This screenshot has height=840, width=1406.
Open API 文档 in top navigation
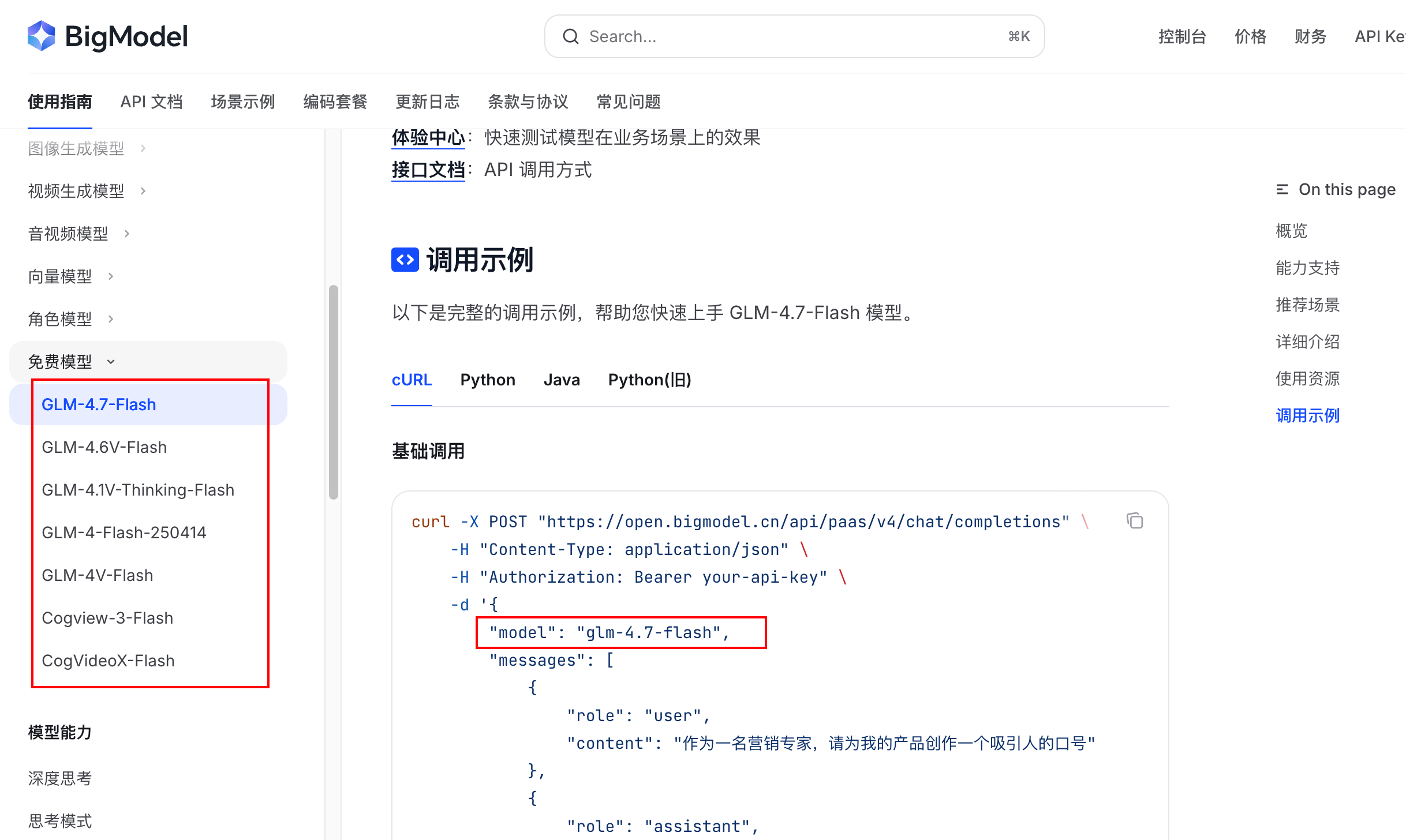[x=151, y=102]
